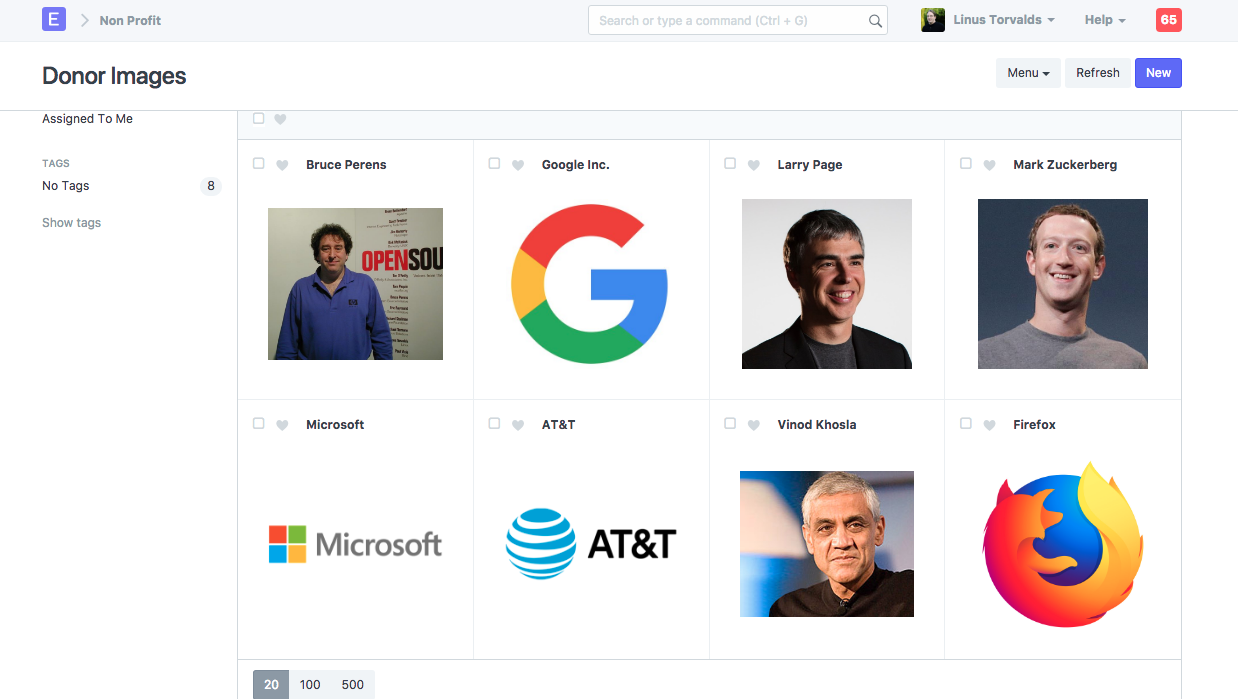
Task: Open Vinod Khosla photo thumbnail
Action: coord(827,544)
